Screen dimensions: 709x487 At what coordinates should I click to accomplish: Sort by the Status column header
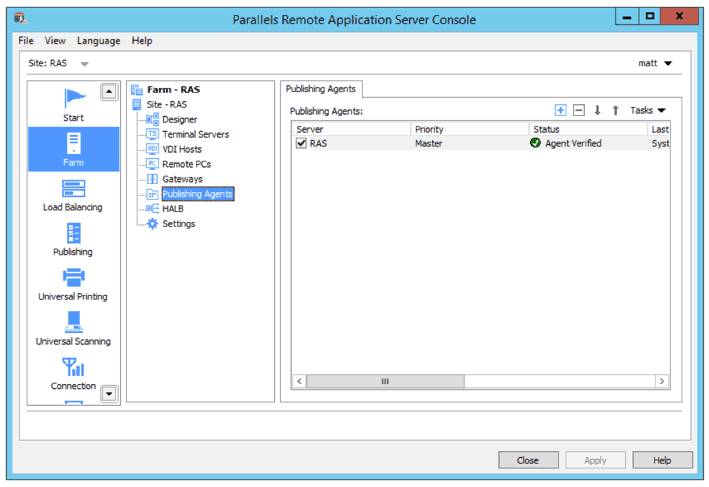pyautogui.click(x=588, y=129)
